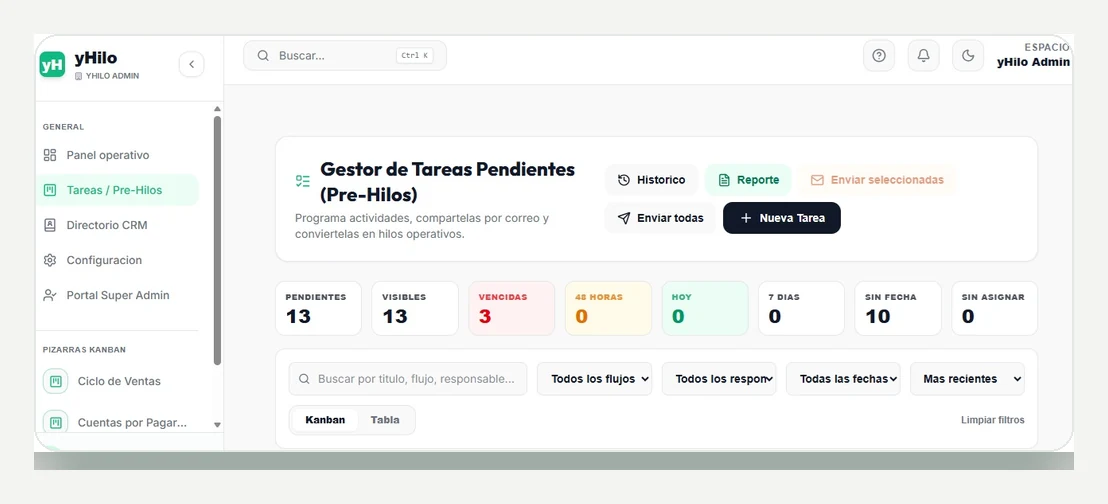Click the yH logo icon
Viewport: 1108px width, 504px height.
click(52, 65)
